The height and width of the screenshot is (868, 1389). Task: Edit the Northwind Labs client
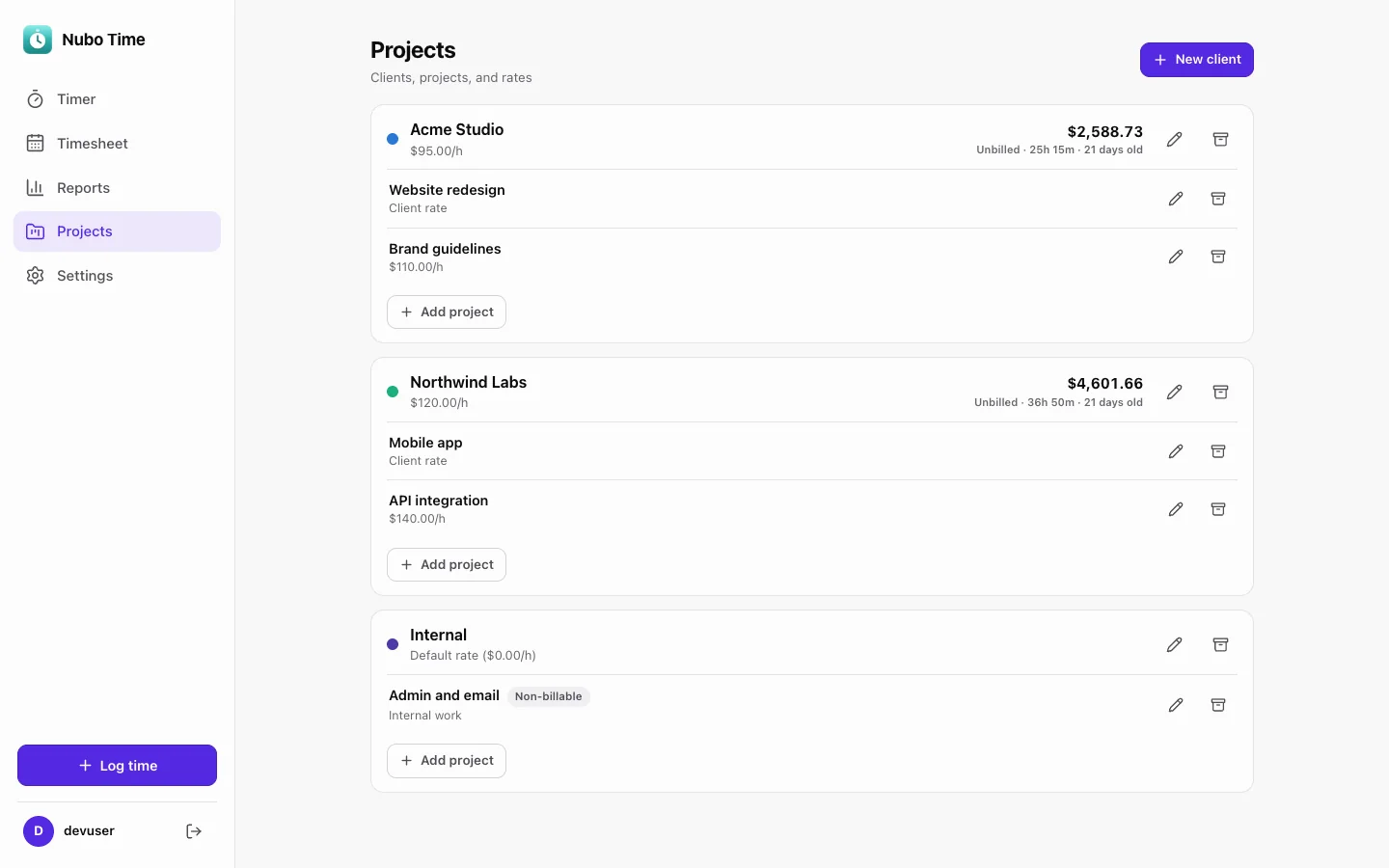(1174, 393)
